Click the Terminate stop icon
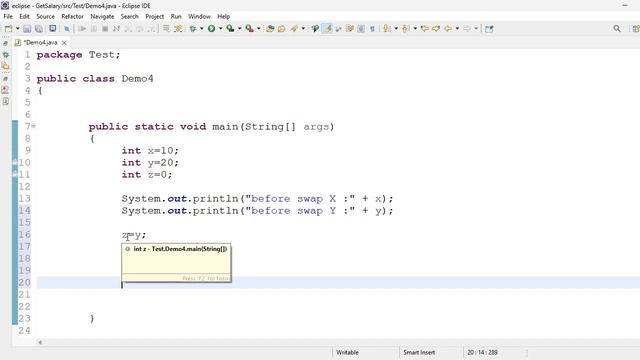 pyautogui.click(x=105, y=29)
